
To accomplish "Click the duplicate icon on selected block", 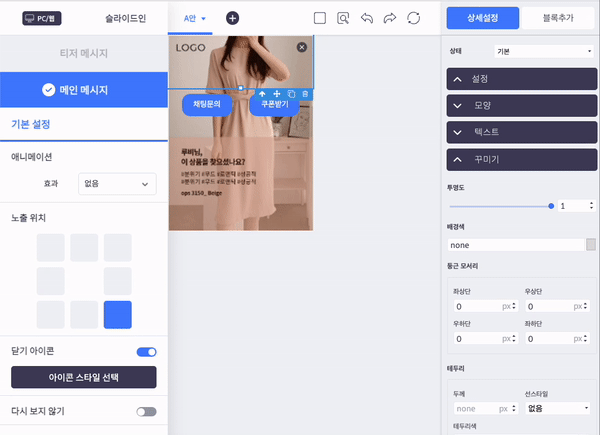I will [x=291, y=93].
